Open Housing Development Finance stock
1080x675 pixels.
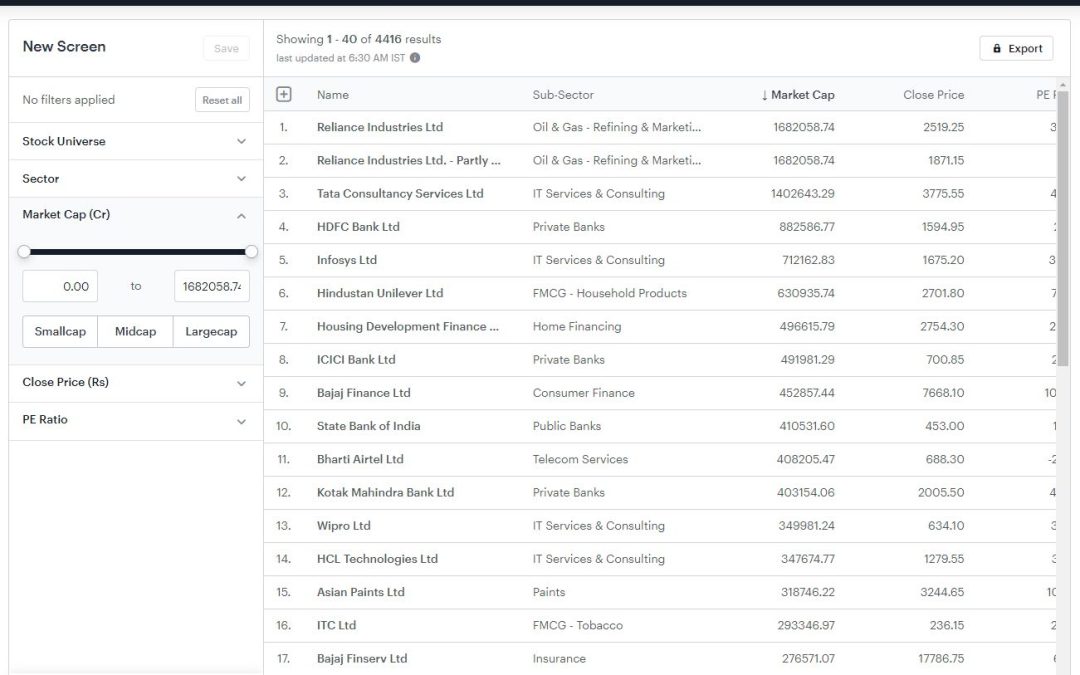tap(408, 326)
